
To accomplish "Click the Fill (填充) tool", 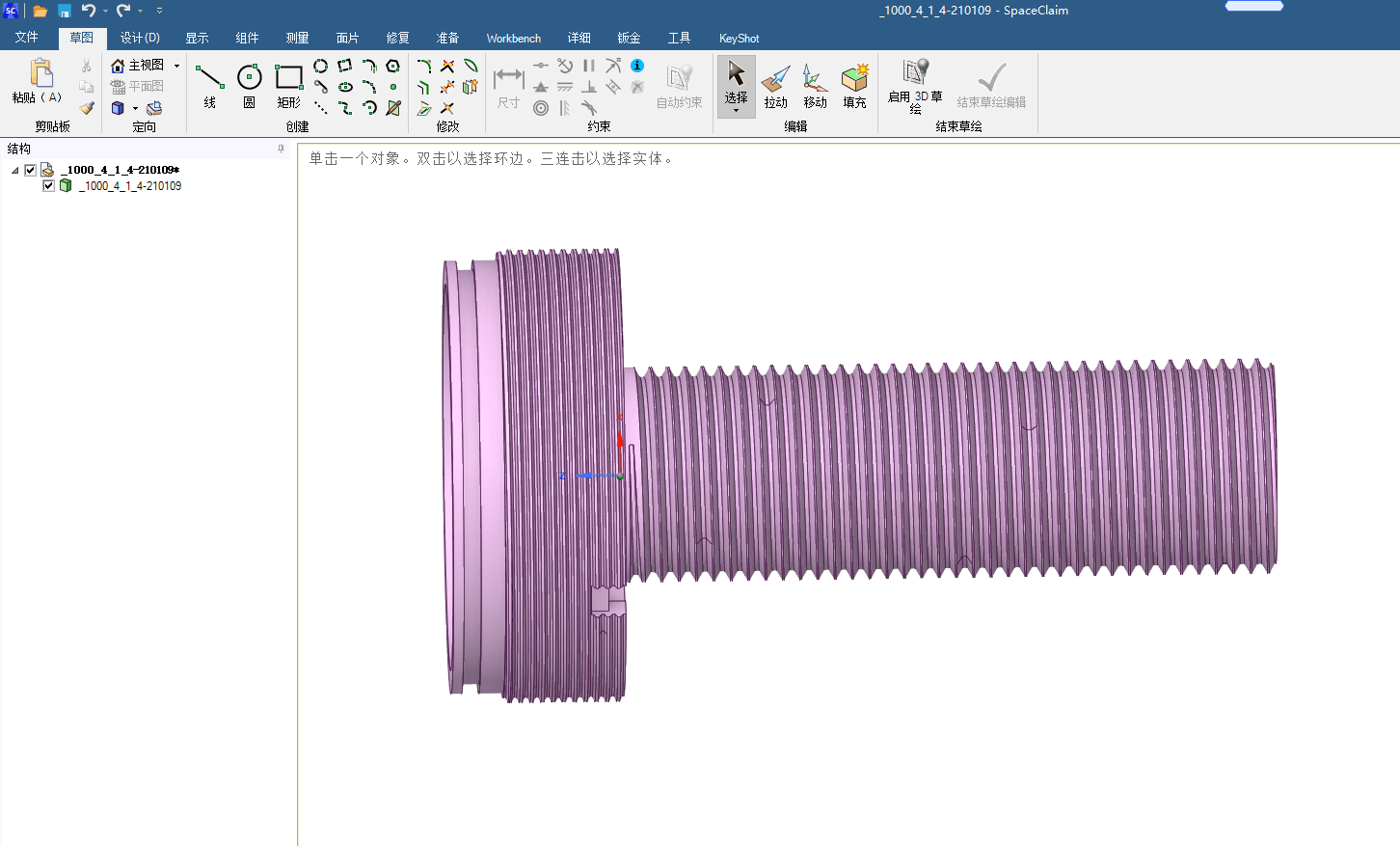I will pos(854,85).
